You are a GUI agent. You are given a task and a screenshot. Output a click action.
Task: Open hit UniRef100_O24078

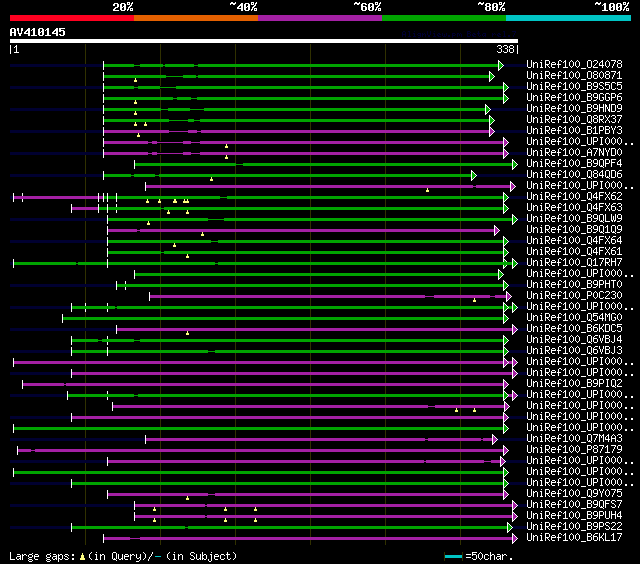[x=574, y=64]
